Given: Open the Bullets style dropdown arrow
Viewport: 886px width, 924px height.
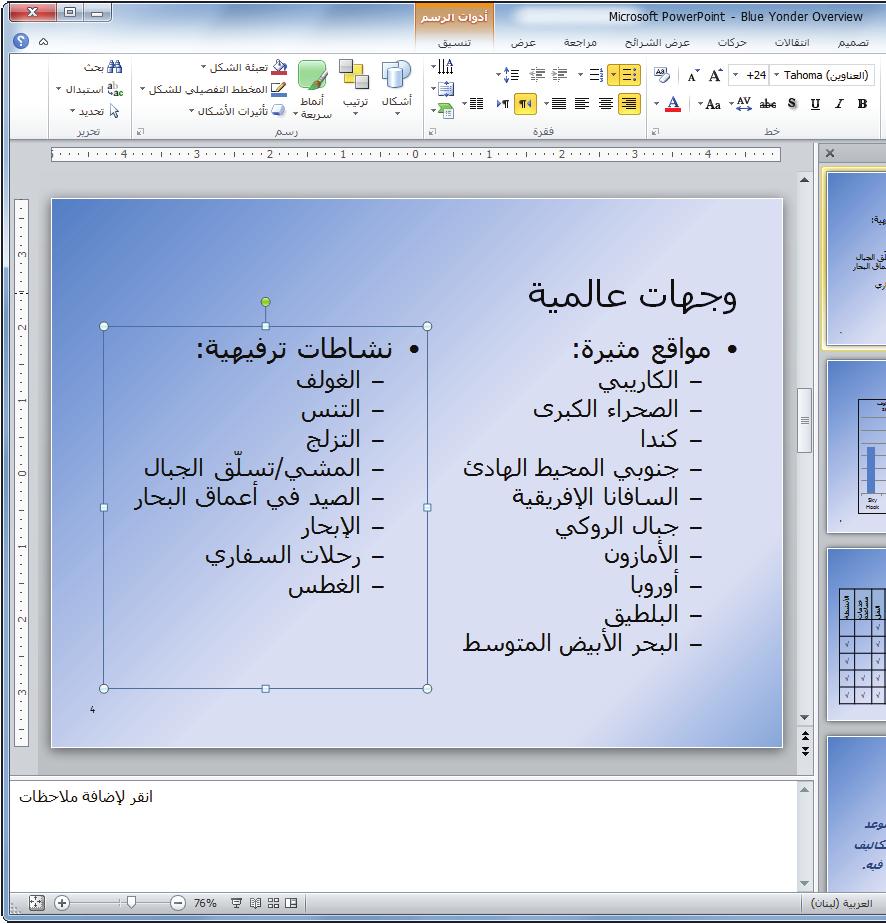Looking at the screenshot, I should click(613, 75).
